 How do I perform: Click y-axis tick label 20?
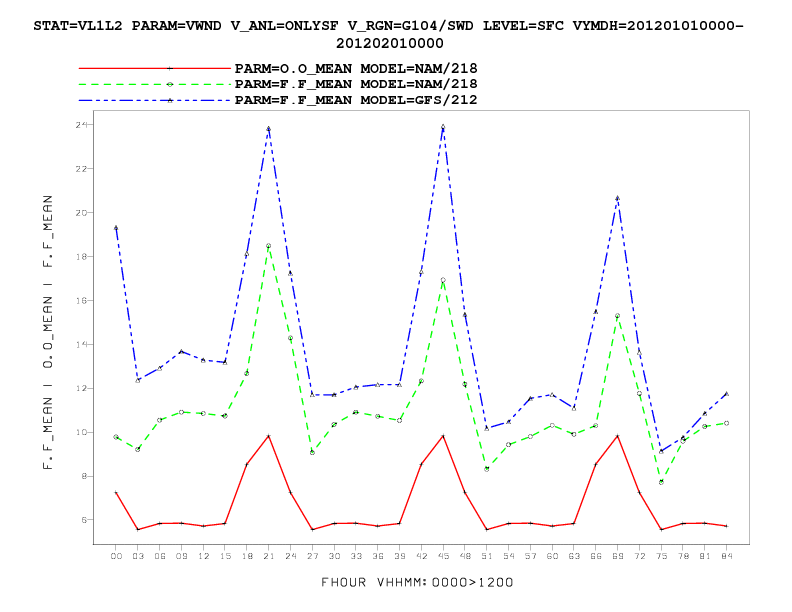pos(81,213)
